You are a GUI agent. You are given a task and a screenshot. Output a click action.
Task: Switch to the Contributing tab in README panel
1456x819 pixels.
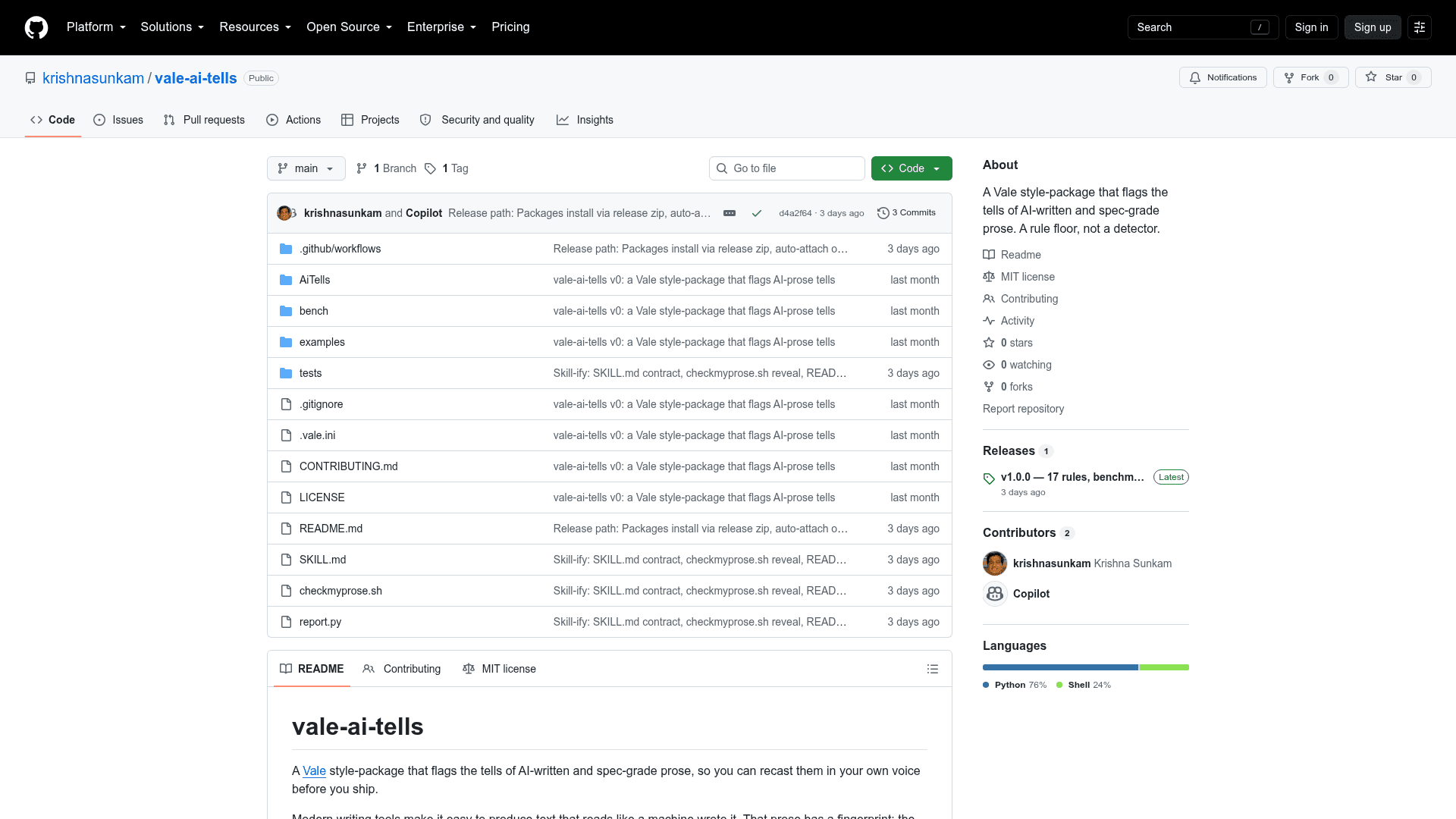[402, 669]
